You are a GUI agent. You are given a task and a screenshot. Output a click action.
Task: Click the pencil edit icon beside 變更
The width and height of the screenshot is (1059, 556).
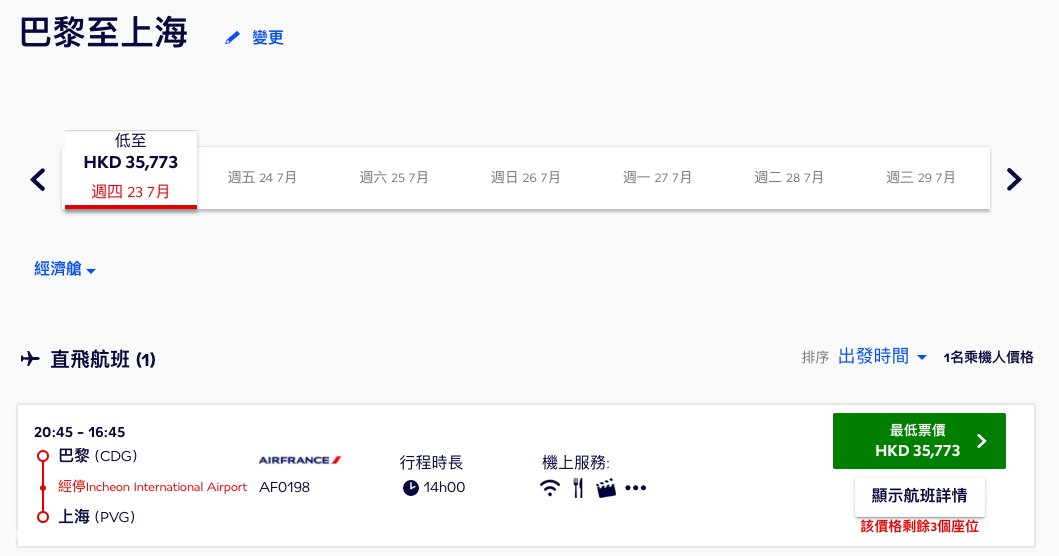pyautogui.click(x=232, y=38)
